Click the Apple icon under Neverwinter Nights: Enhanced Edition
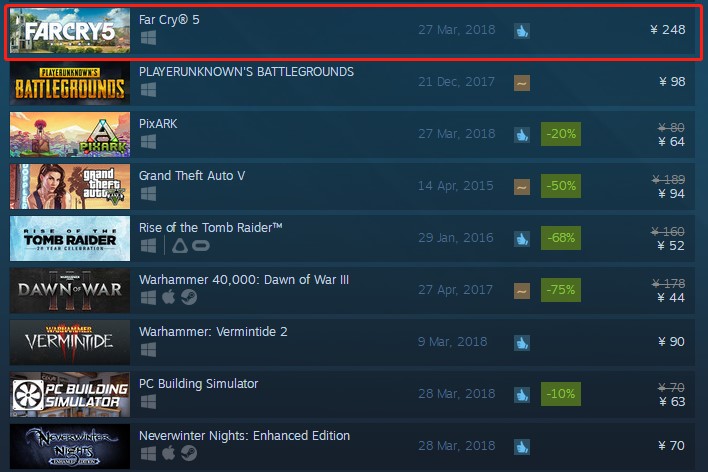 point(168,453)
